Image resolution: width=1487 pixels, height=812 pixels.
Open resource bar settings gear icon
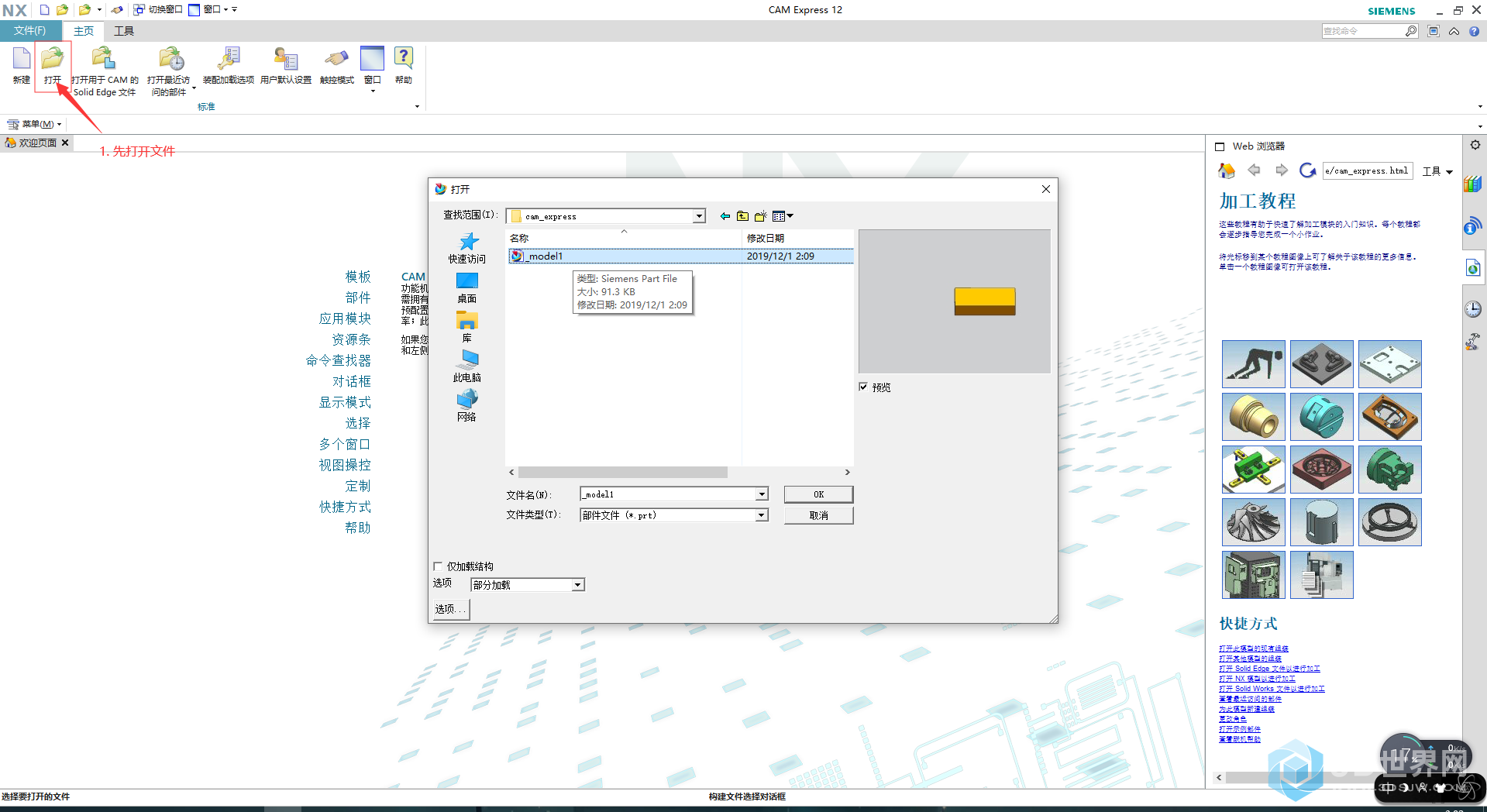pos(1475,145)
